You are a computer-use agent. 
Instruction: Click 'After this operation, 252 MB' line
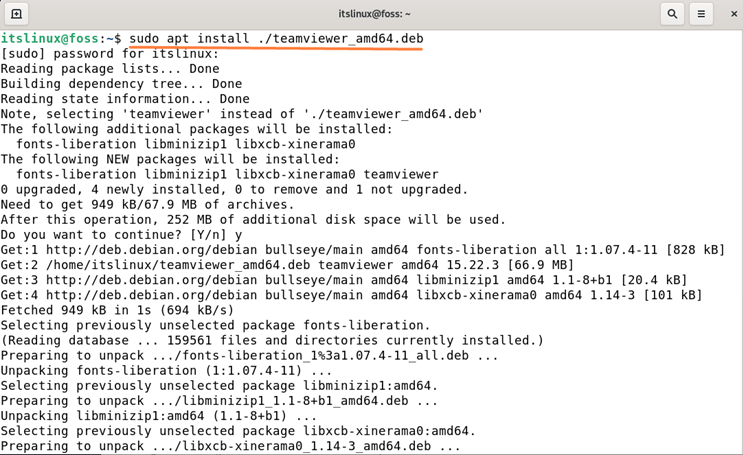tap(254, 220)
